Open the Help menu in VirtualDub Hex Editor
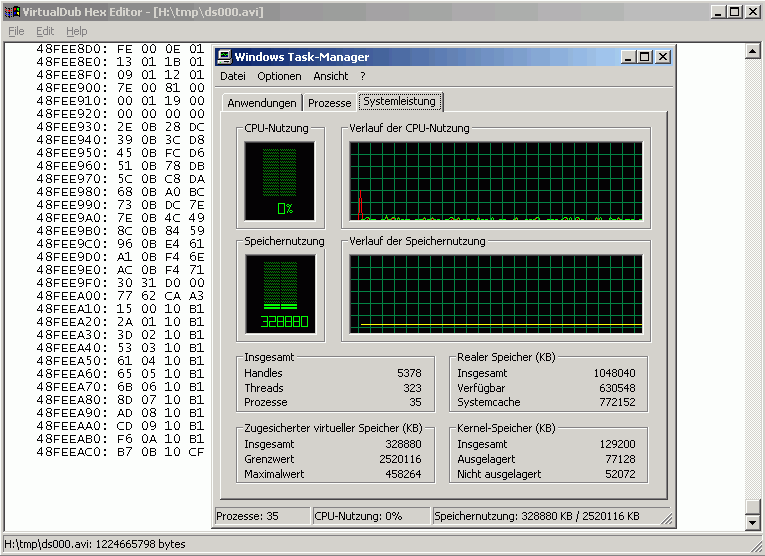This screenshot has height=556, width=765. [x=77, y=31]
